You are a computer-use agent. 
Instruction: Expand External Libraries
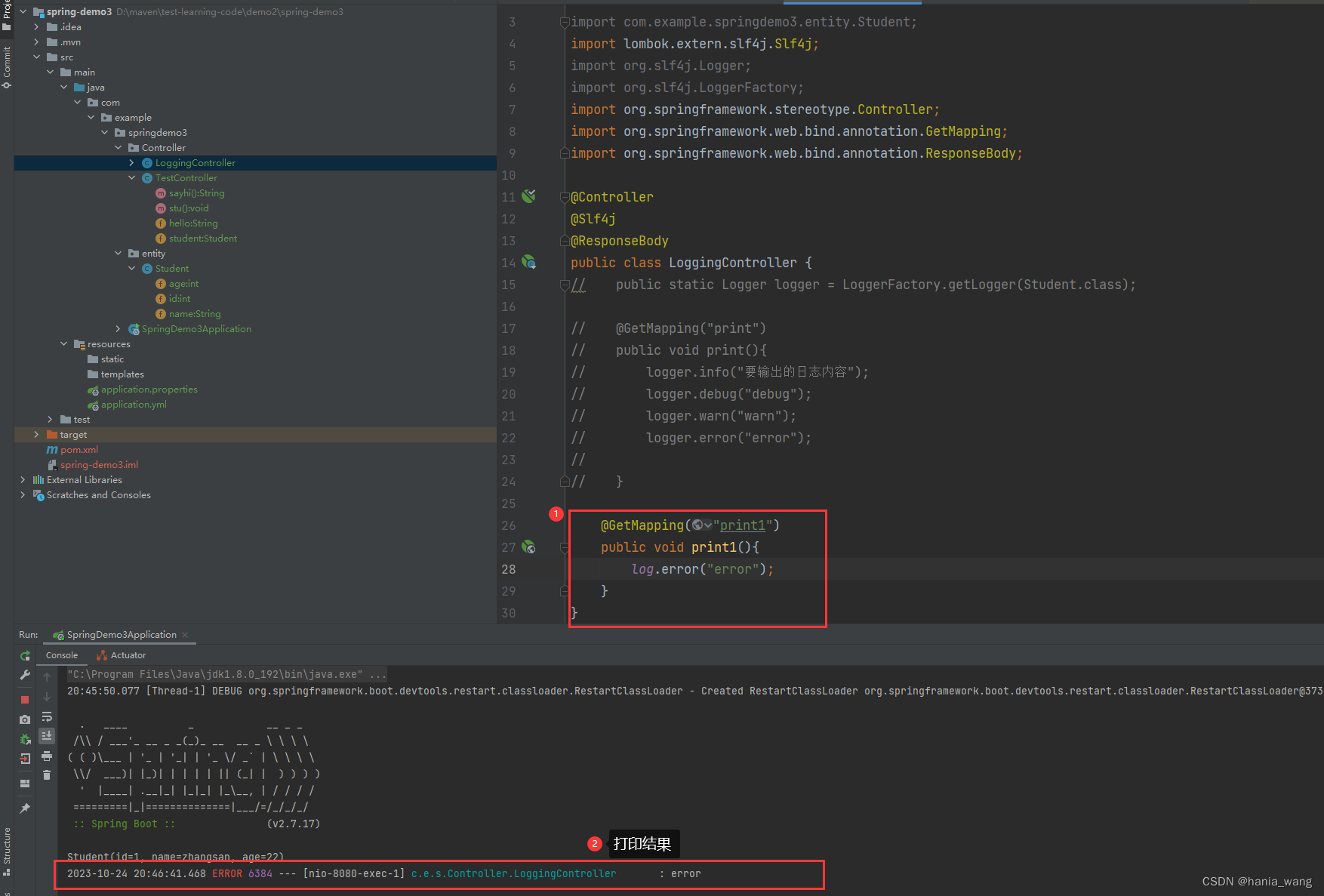point(23,480)
